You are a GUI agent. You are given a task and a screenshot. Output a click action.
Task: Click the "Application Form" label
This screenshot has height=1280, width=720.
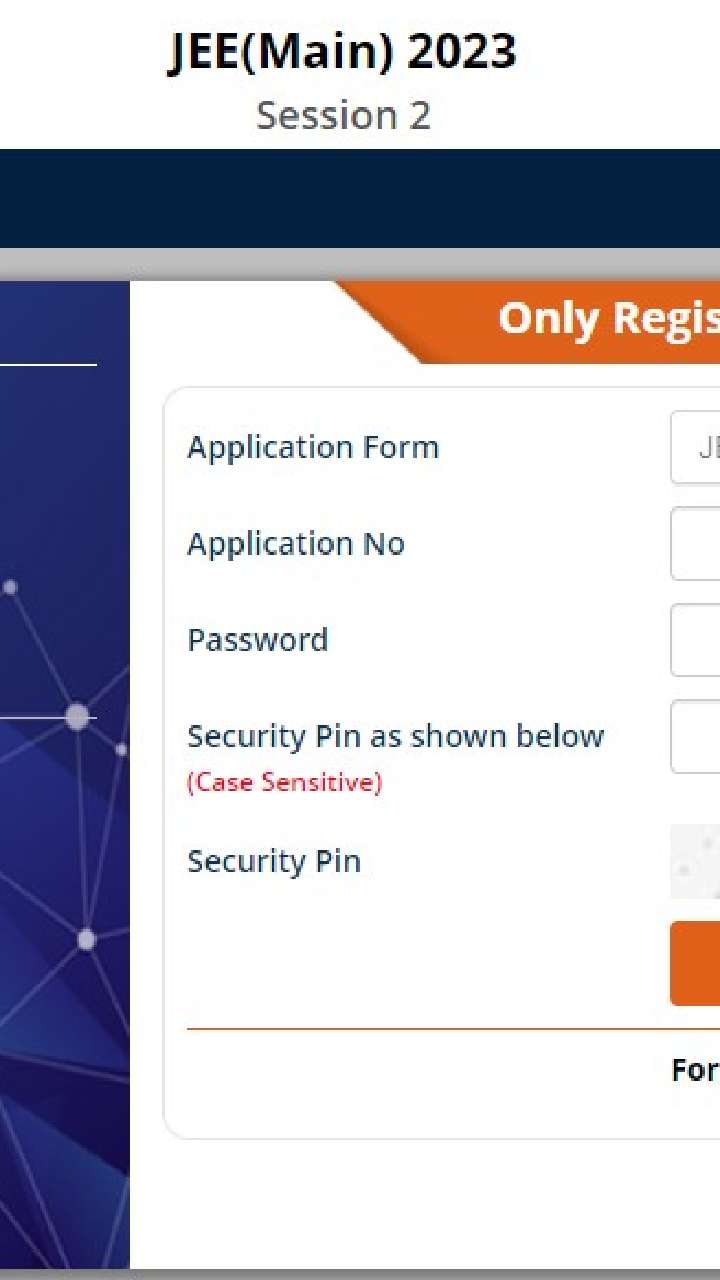click(x=313, y=447)
